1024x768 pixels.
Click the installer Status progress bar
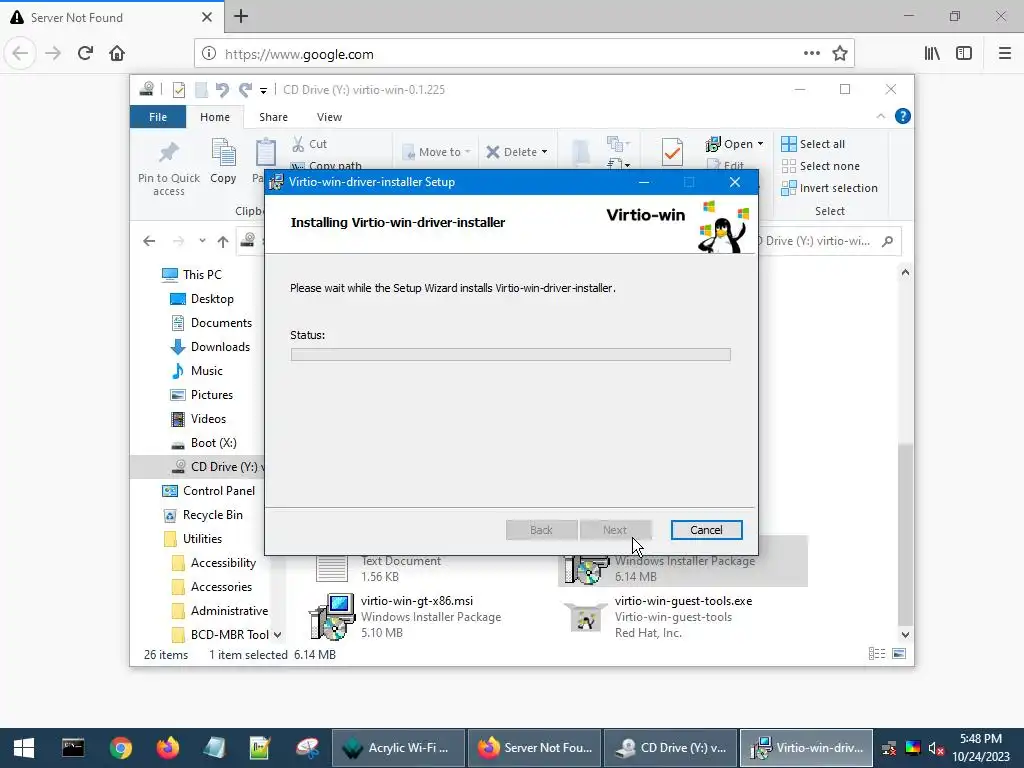[x=510, y=355]
